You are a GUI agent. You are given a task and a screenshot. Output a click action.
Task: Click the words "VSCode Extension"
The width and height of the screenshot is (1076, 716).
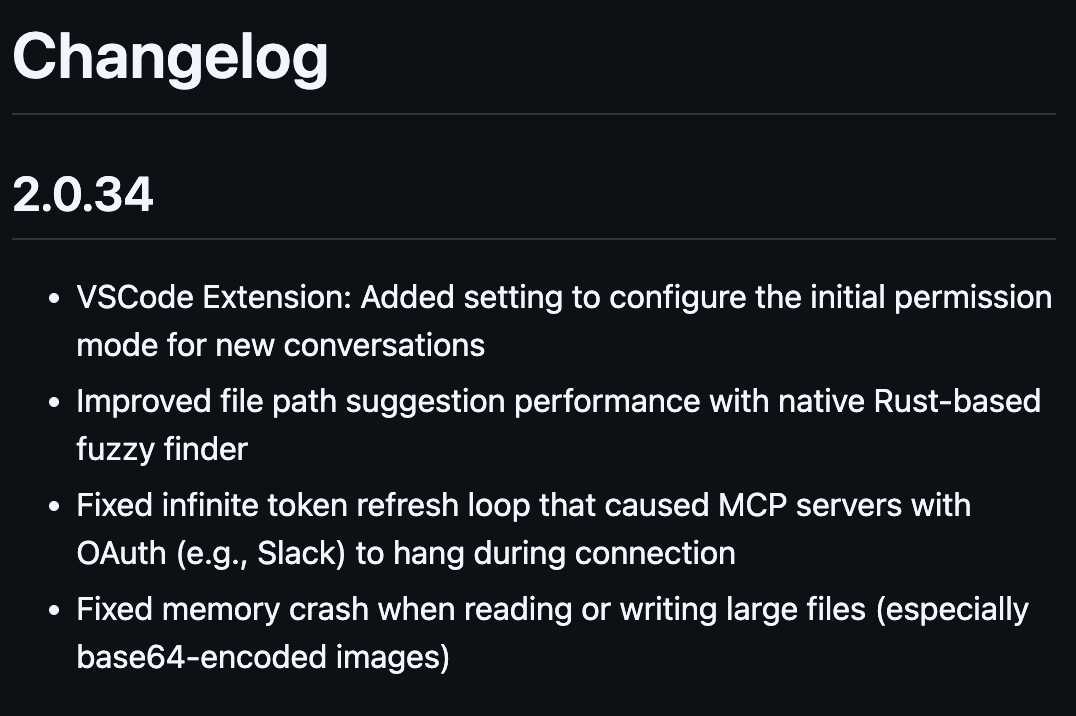(x=213, y=298)
